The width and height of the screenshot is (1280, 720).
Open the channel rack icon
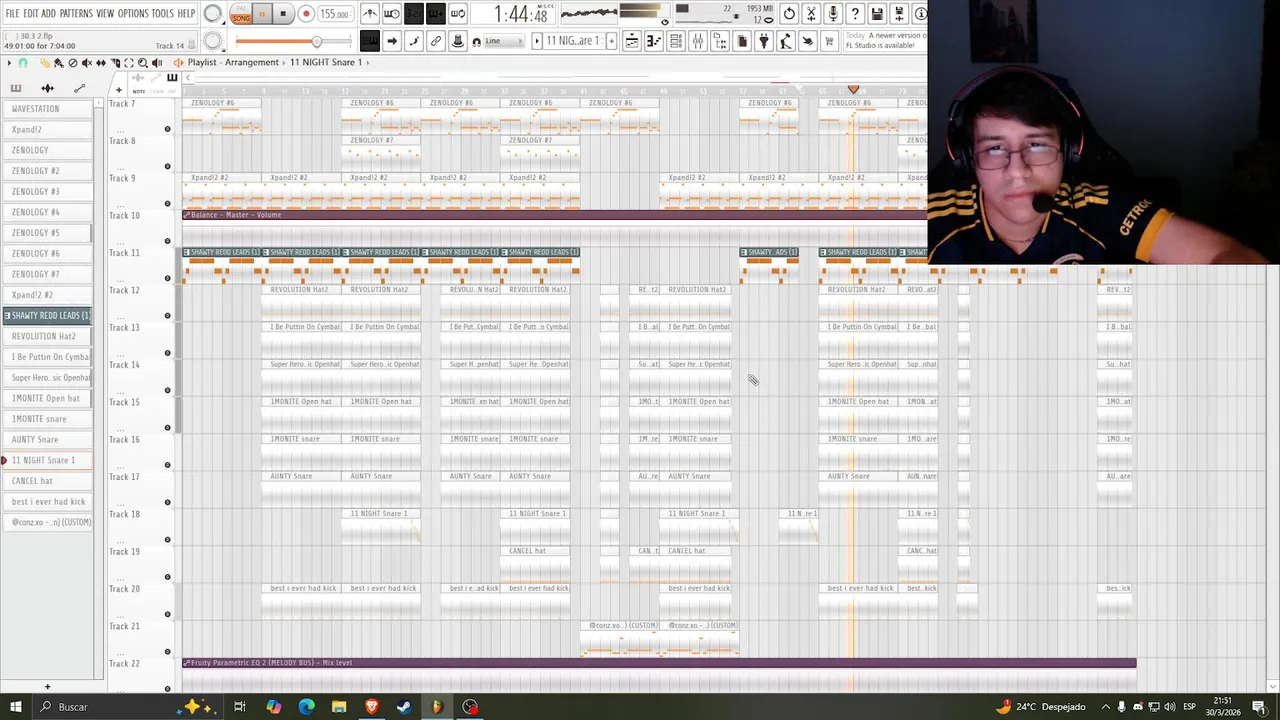[676, 41]
